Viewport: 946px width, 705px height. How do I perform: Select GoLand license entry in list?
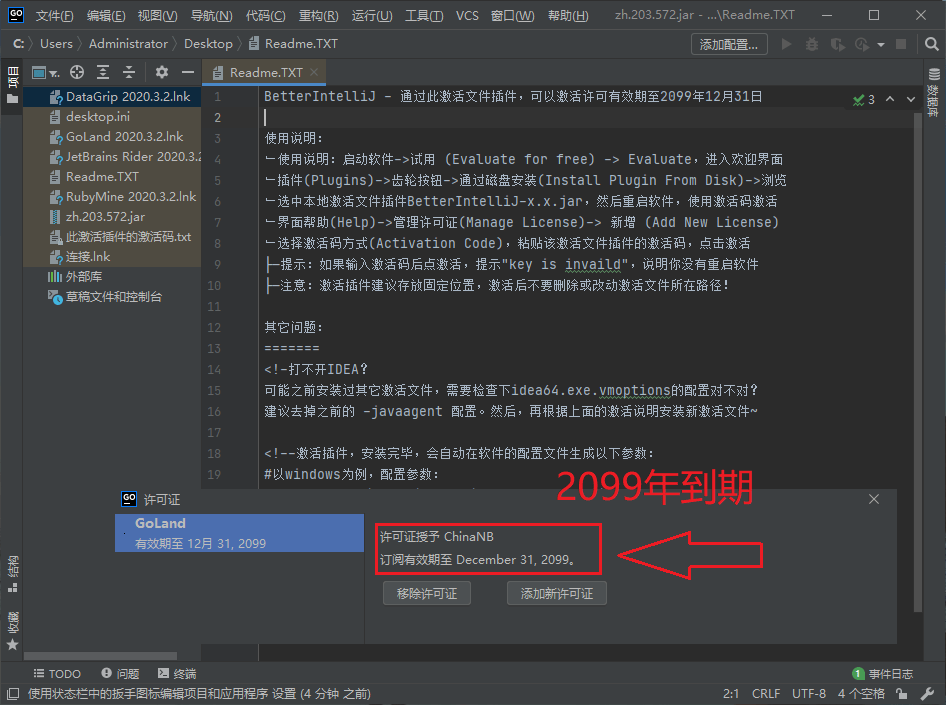[240, 533]
